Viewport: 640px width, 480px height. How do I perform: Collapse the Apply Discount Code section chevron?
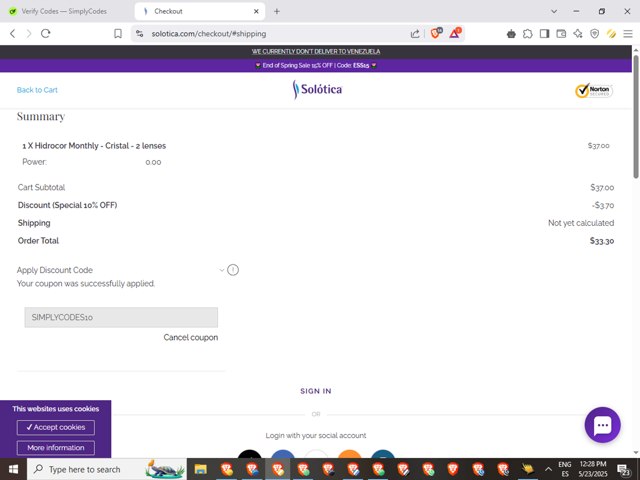(x=222, y=270)
